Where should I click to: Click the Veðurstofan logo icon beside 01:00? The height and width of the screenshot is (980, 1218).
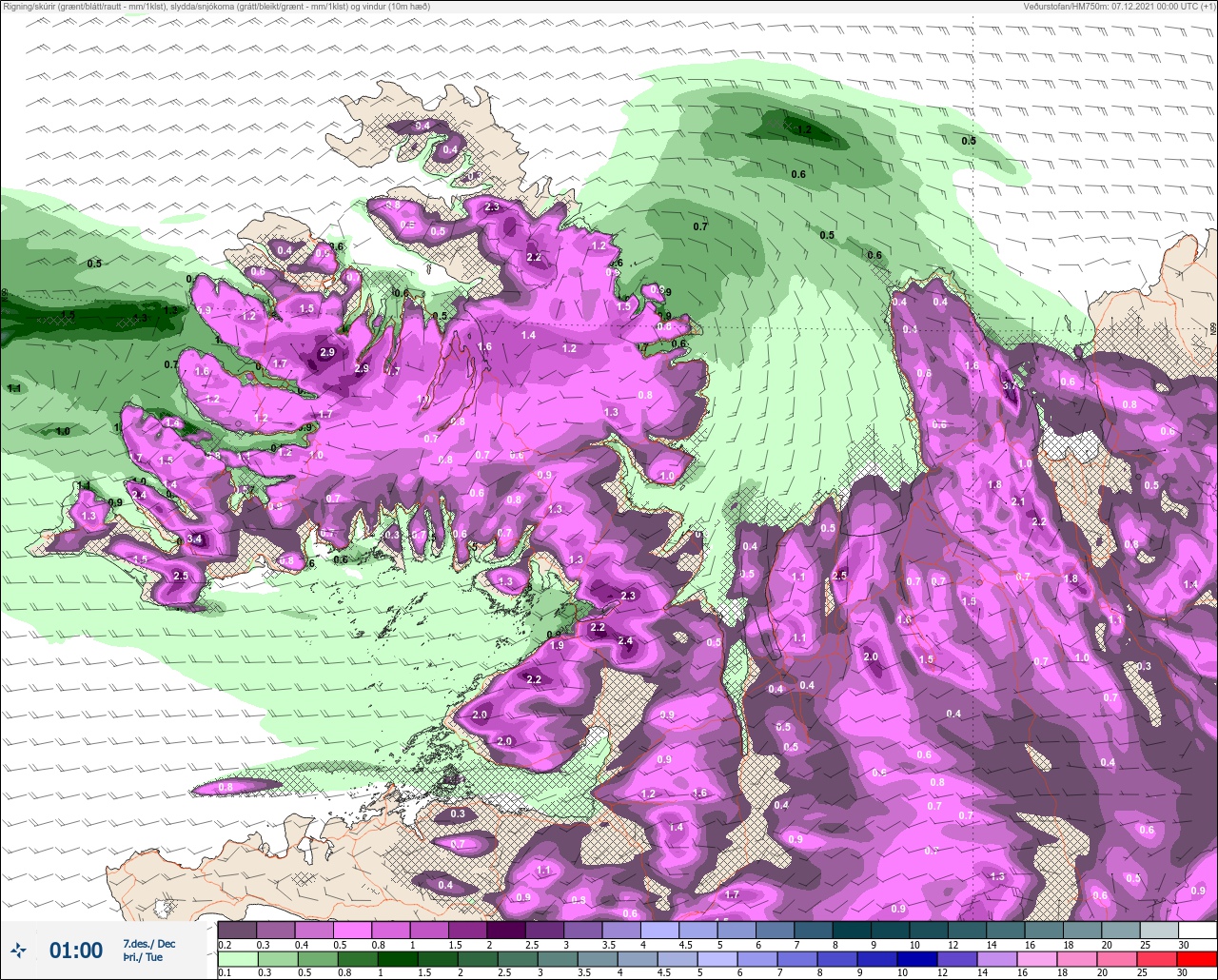coord(19,950)
